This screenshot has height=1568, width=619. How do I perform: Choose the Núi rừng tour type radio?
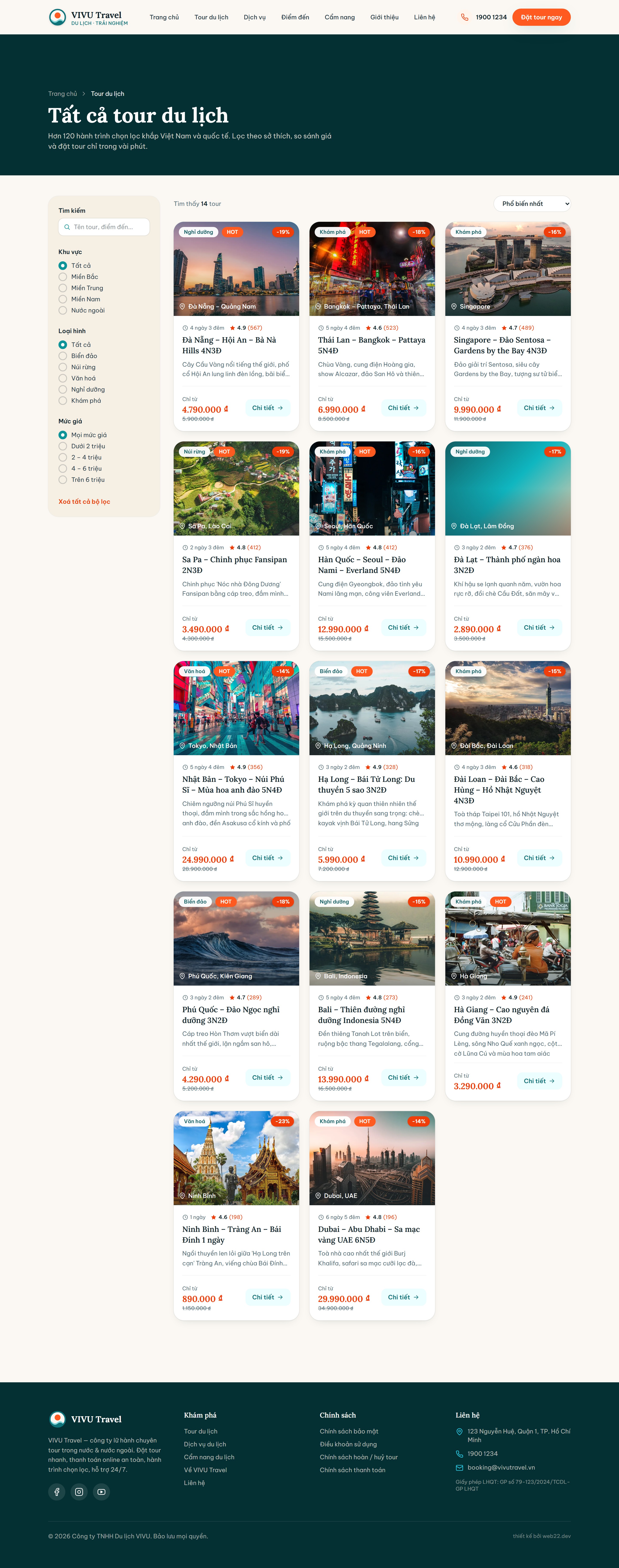[63, 367]
